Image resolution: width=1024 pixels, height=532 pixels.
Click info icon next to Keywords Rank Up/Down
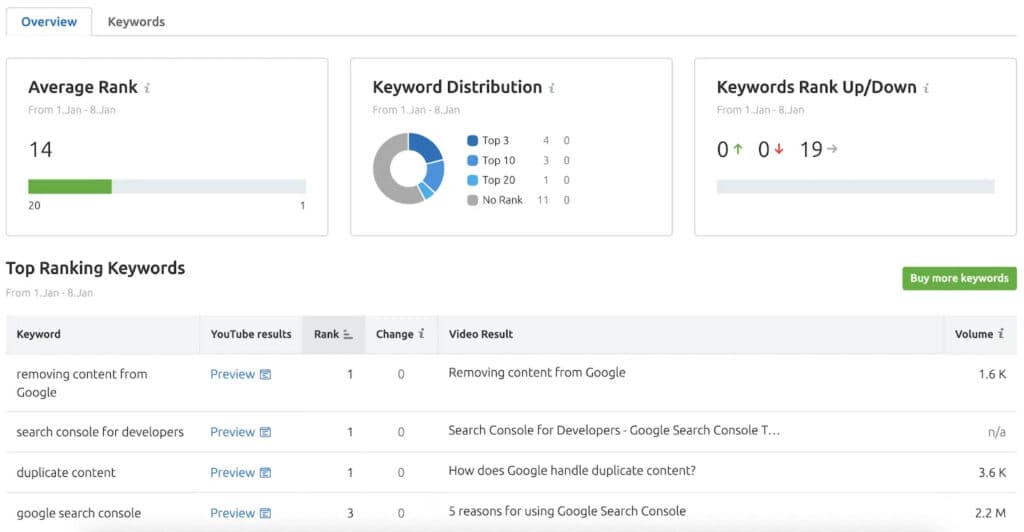click(x=926, y=88)
